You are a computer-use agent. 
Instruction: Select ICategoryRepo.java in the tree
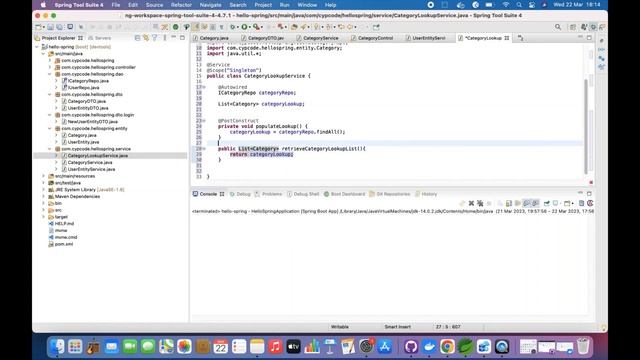[88, 81]
